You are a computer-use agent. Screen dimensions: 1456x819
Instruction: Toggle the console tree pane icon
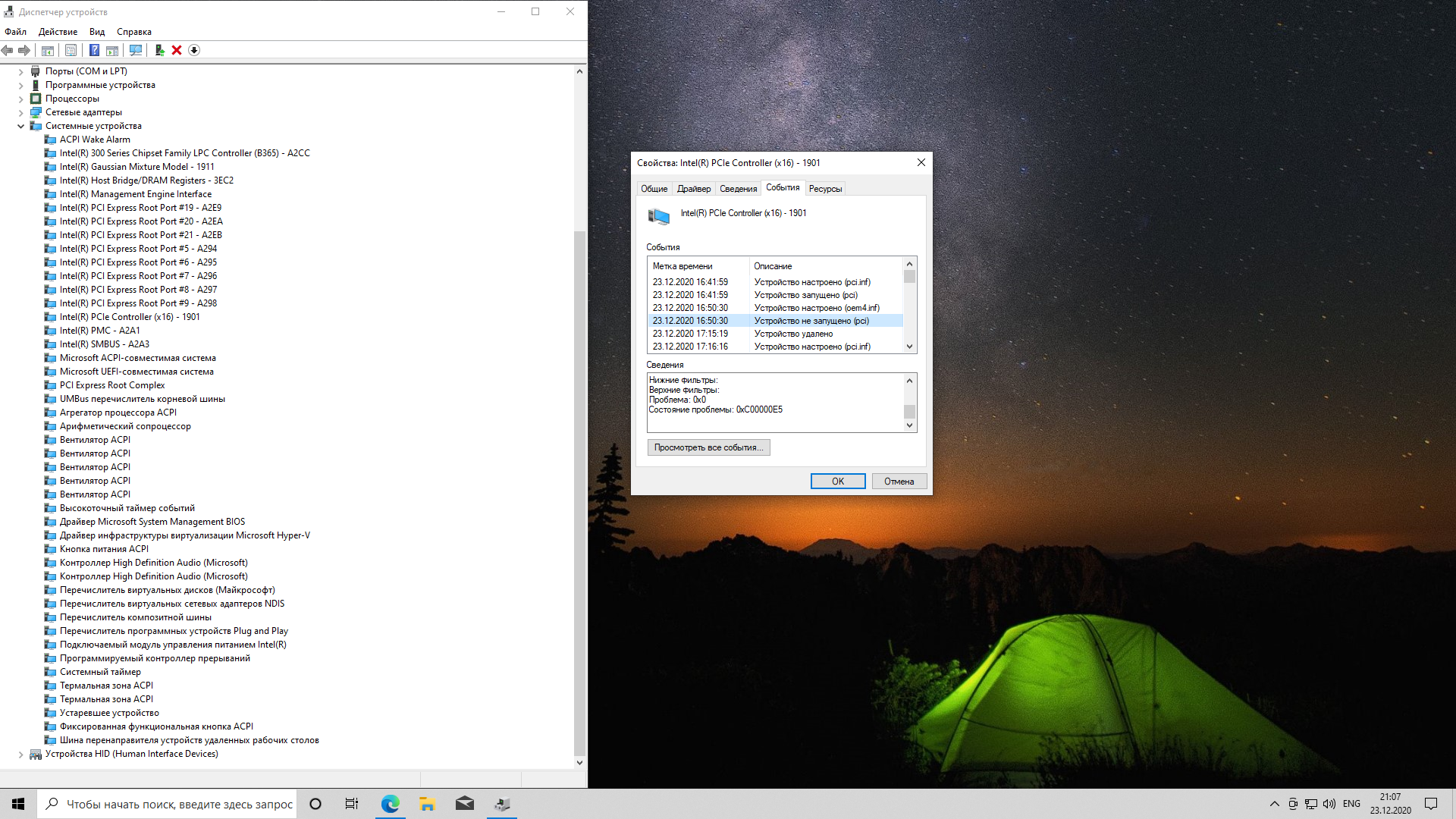(x=48, y=50)
